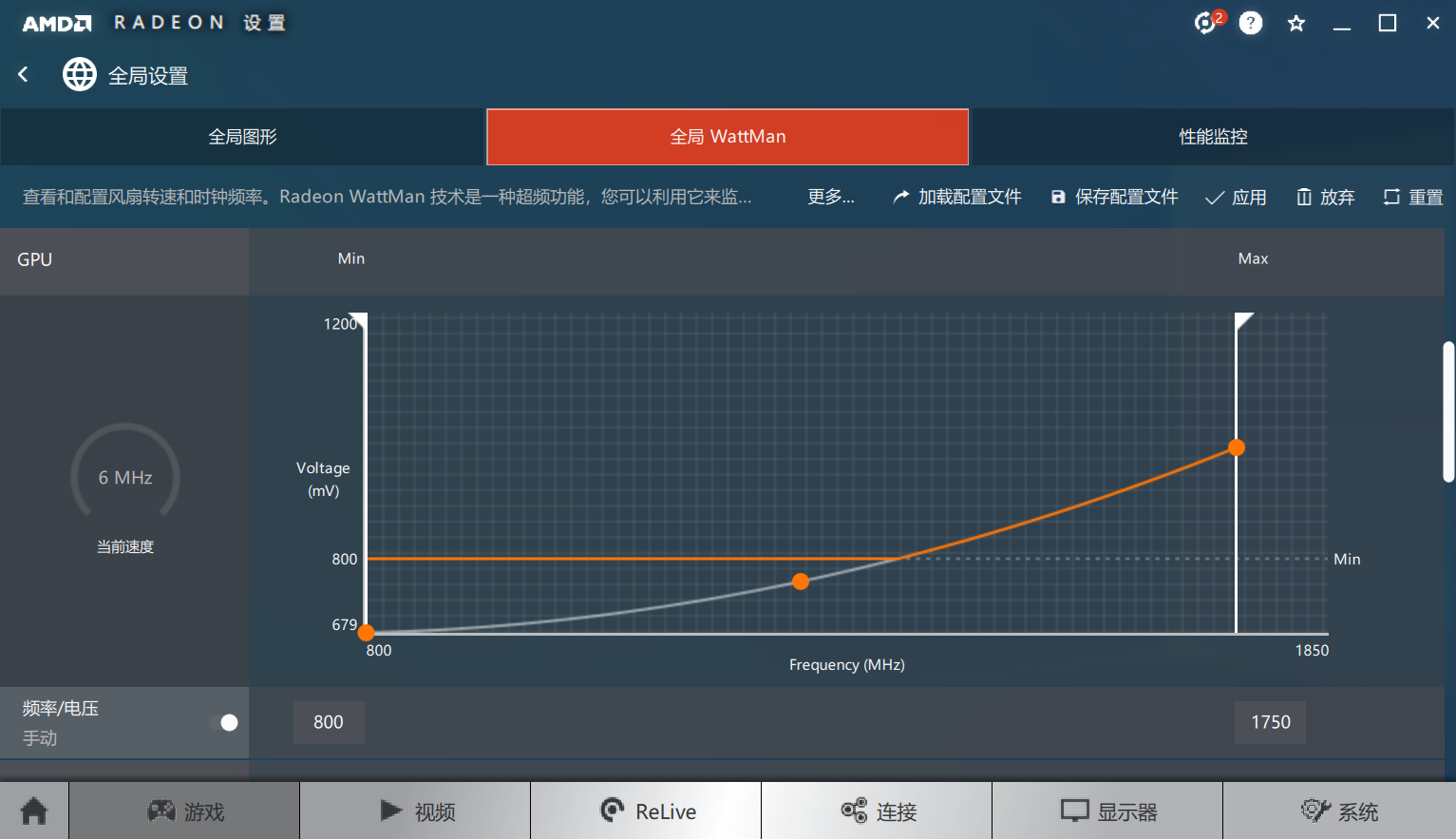Click the Min frequency marker flag
The height and width of the screenshot is (839, 1456).
pos(358,321)
